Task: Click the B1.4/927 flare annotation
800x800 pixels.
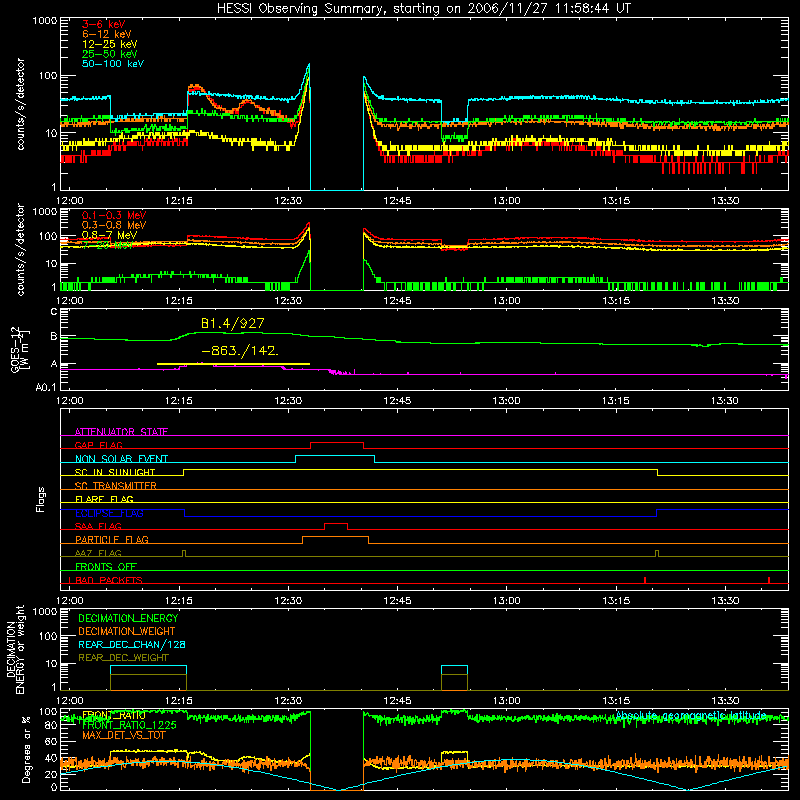Action: 233,323
